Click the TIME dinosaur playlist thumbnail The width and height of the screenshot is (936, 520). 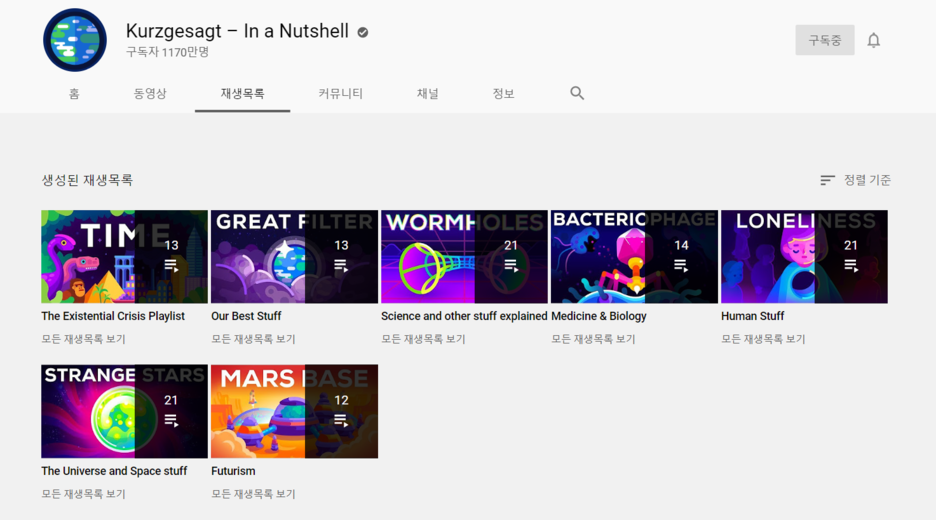(x=124, y=257)
